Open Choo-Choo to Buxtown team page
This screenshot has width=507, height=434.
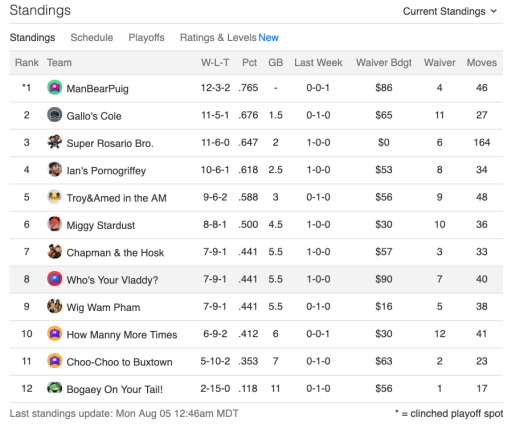pyautogui.click(x=119, y=362)
